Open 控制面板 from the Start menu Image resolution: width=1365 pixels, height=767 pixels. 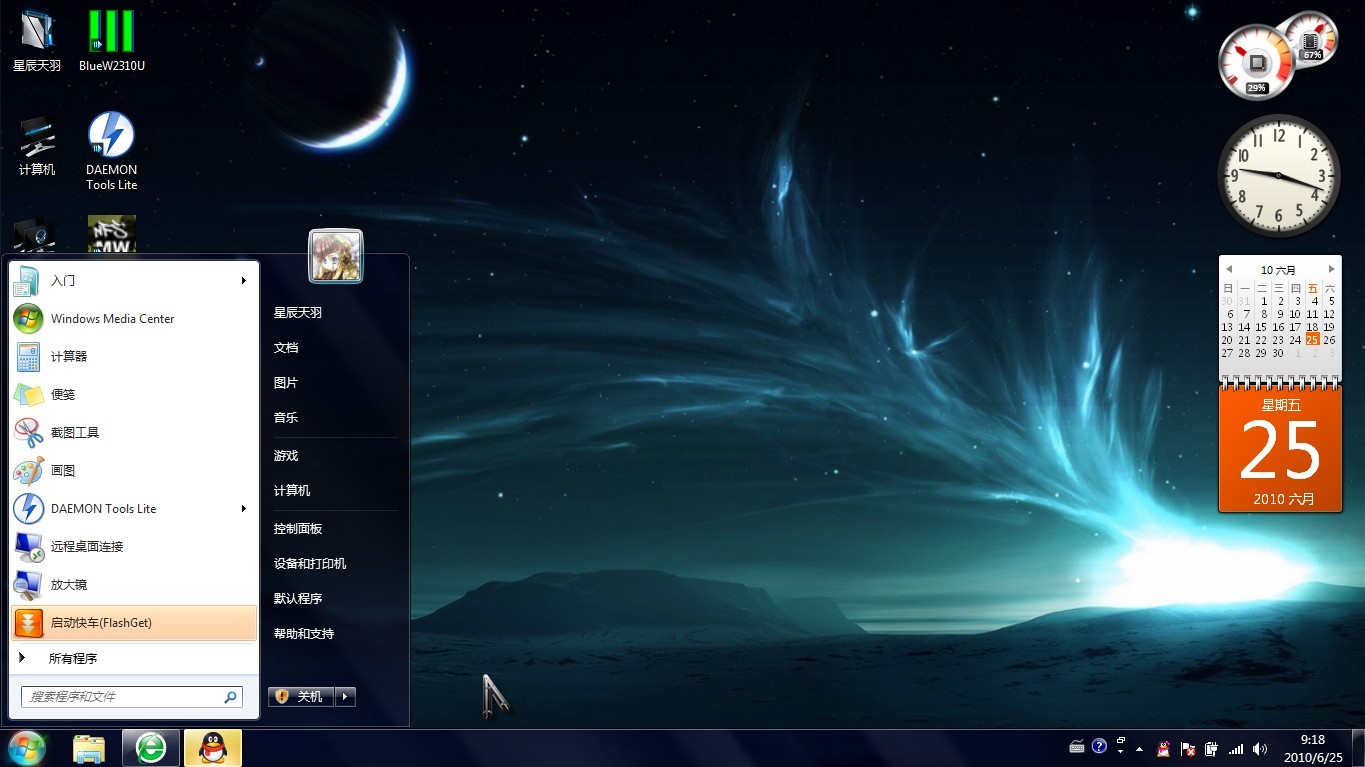click(x=298, y=528)
